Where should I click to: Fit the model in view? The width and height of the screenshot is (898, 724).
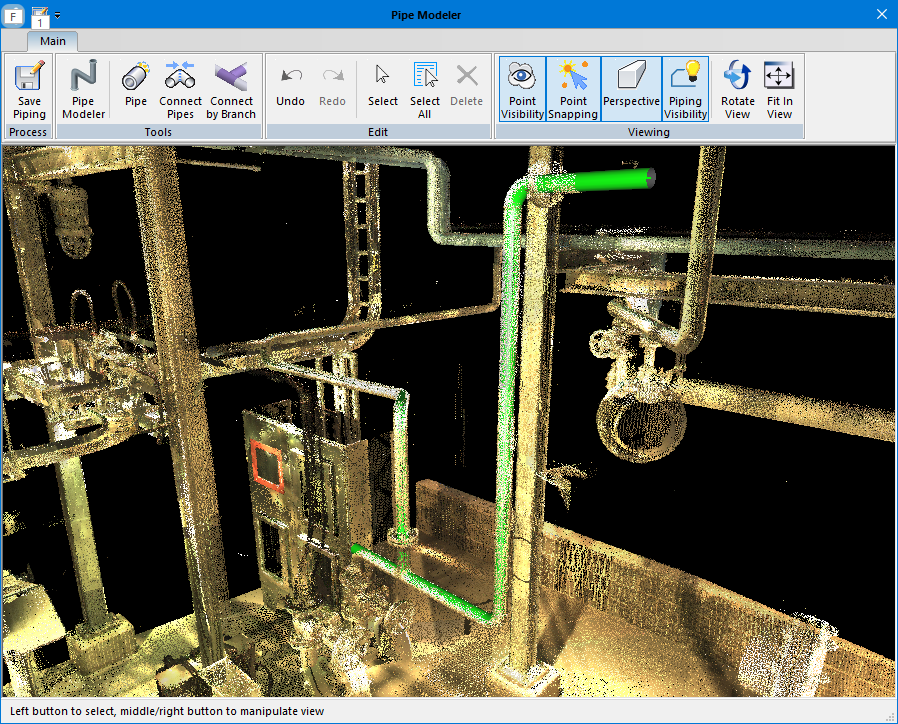(779, 89)
